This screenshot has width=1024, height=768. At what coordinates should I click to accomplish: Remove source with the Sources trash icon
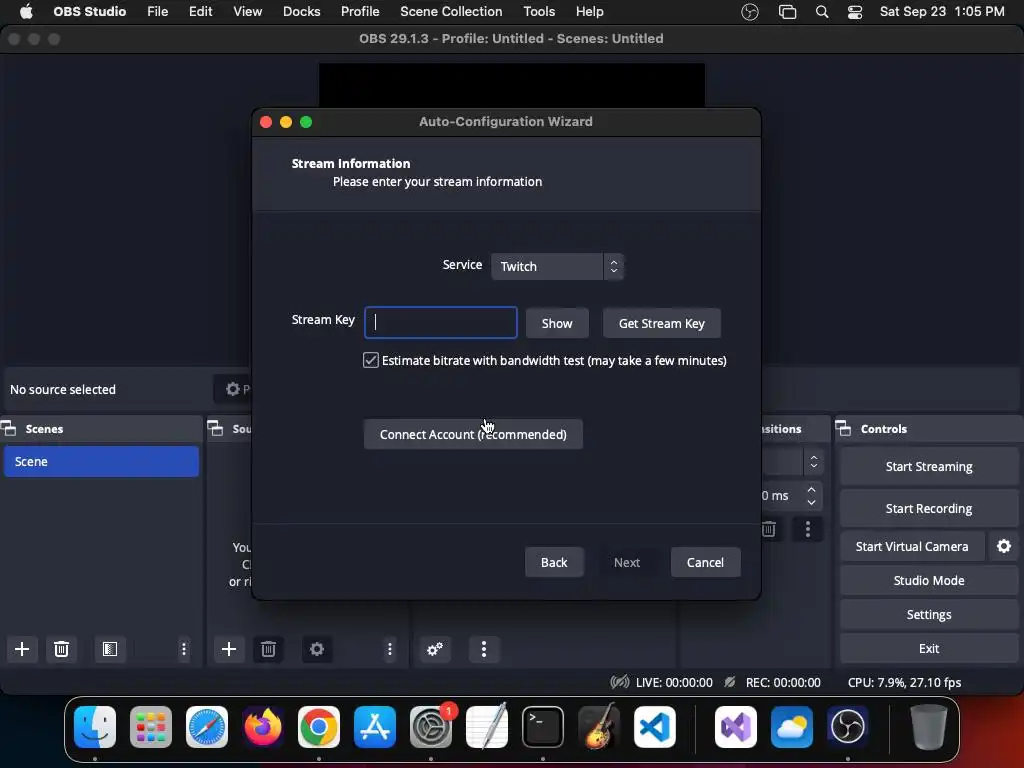pos(268,649)
